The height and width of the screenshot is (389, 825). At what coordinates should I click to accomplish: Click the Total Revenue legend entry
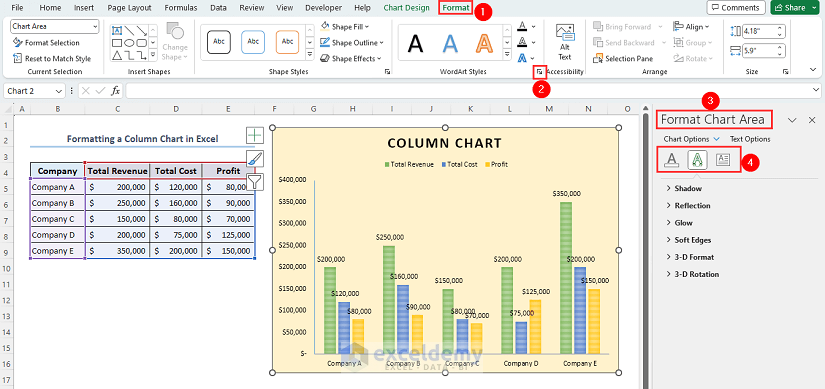pyautogui.click(x=409, y=165)
